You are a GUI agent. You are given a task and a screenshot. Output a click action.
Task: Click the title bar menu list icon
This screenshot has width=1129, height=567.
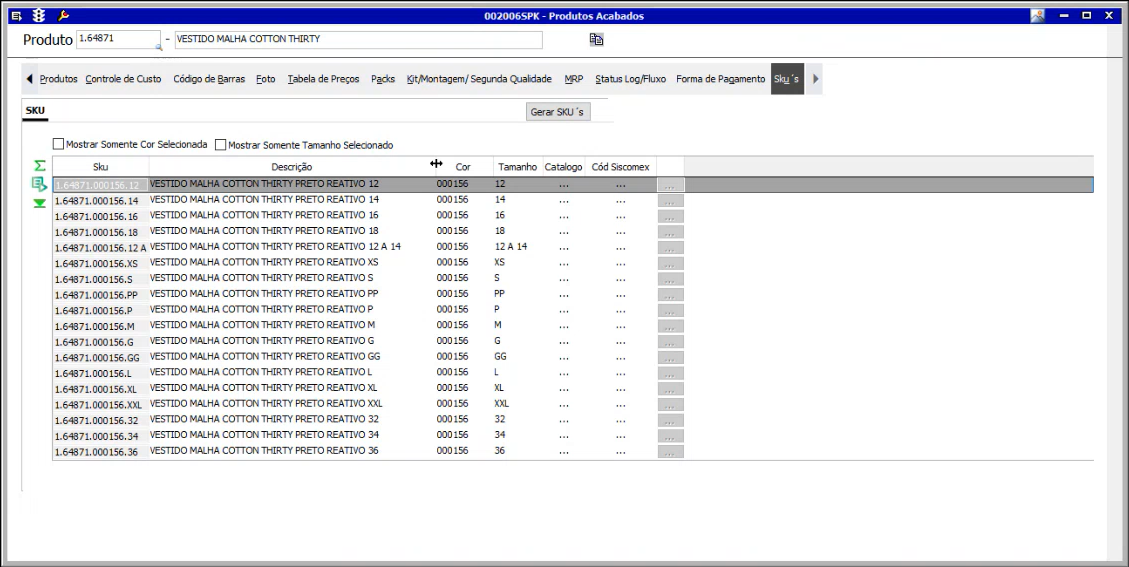17,16
